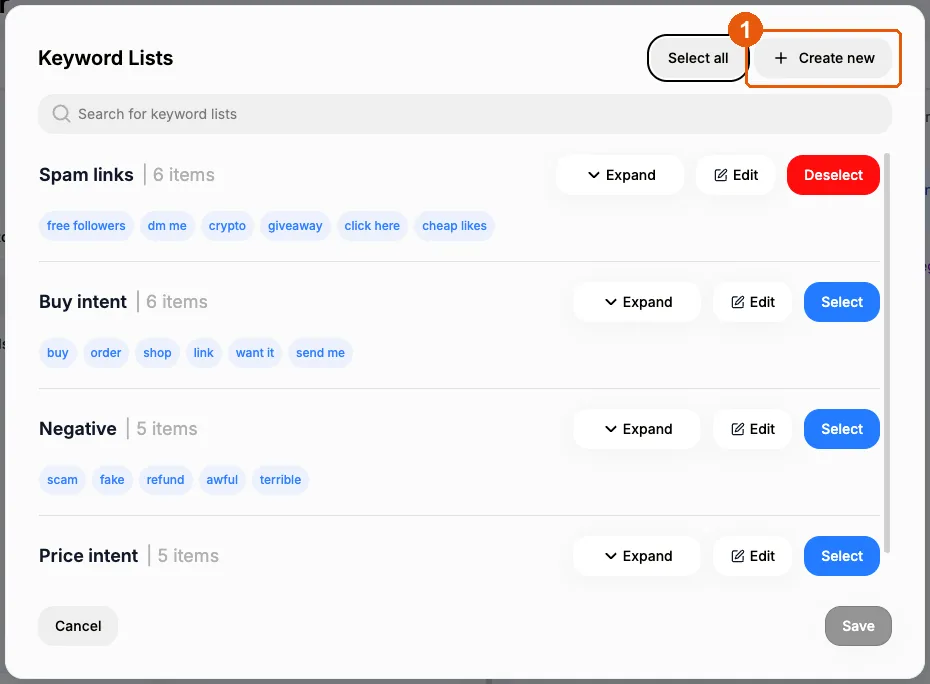Click the Cancel button
930x684 pixels.
click(78, 626)
